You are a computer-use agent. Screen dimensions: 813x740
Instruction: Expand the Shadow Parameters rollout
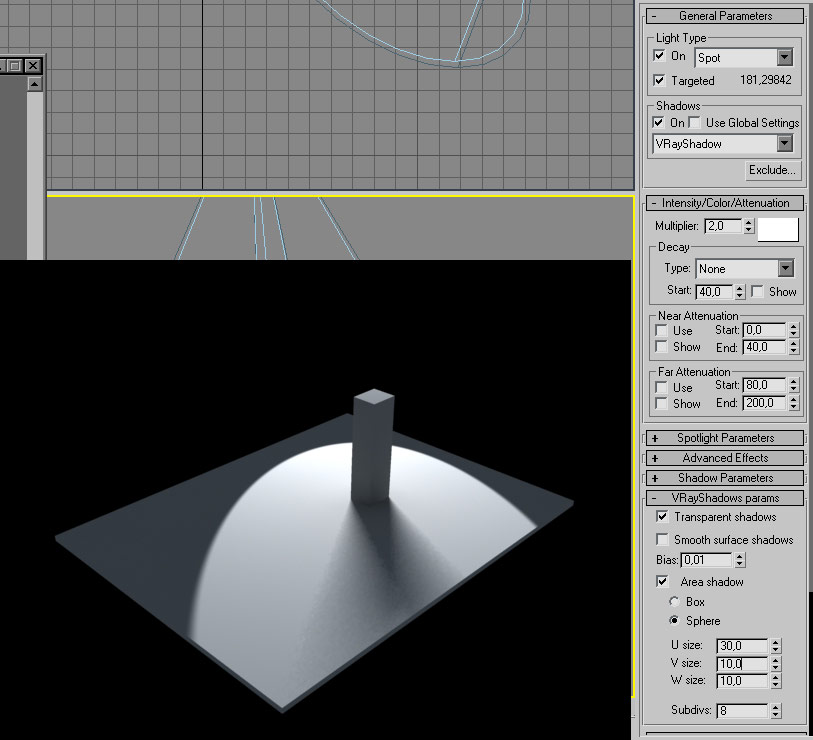(x=725, y=478)
